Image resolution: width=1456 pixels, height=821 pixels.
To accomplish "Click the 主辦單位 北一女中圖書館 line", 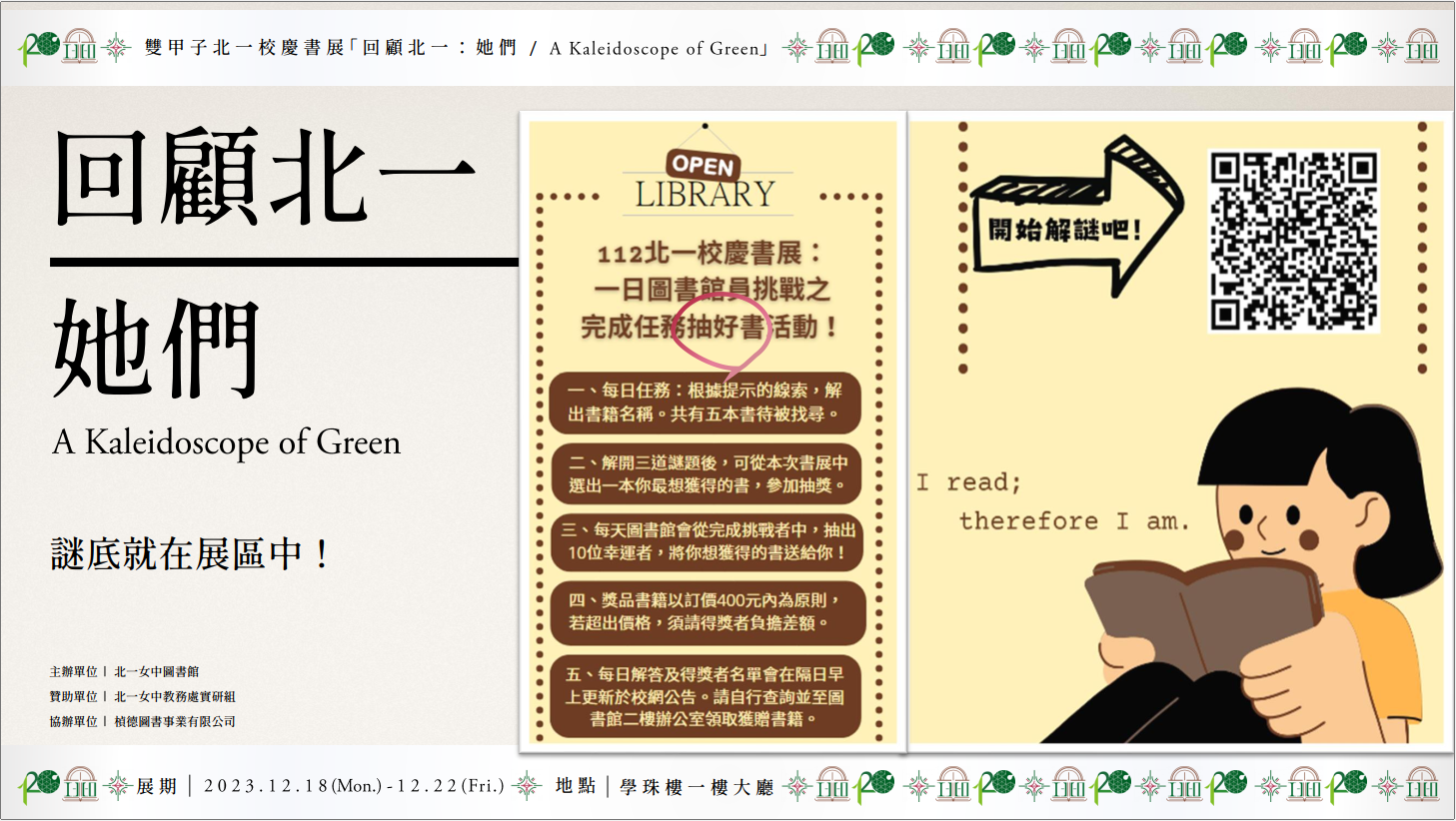I will (x=125, y=672).
